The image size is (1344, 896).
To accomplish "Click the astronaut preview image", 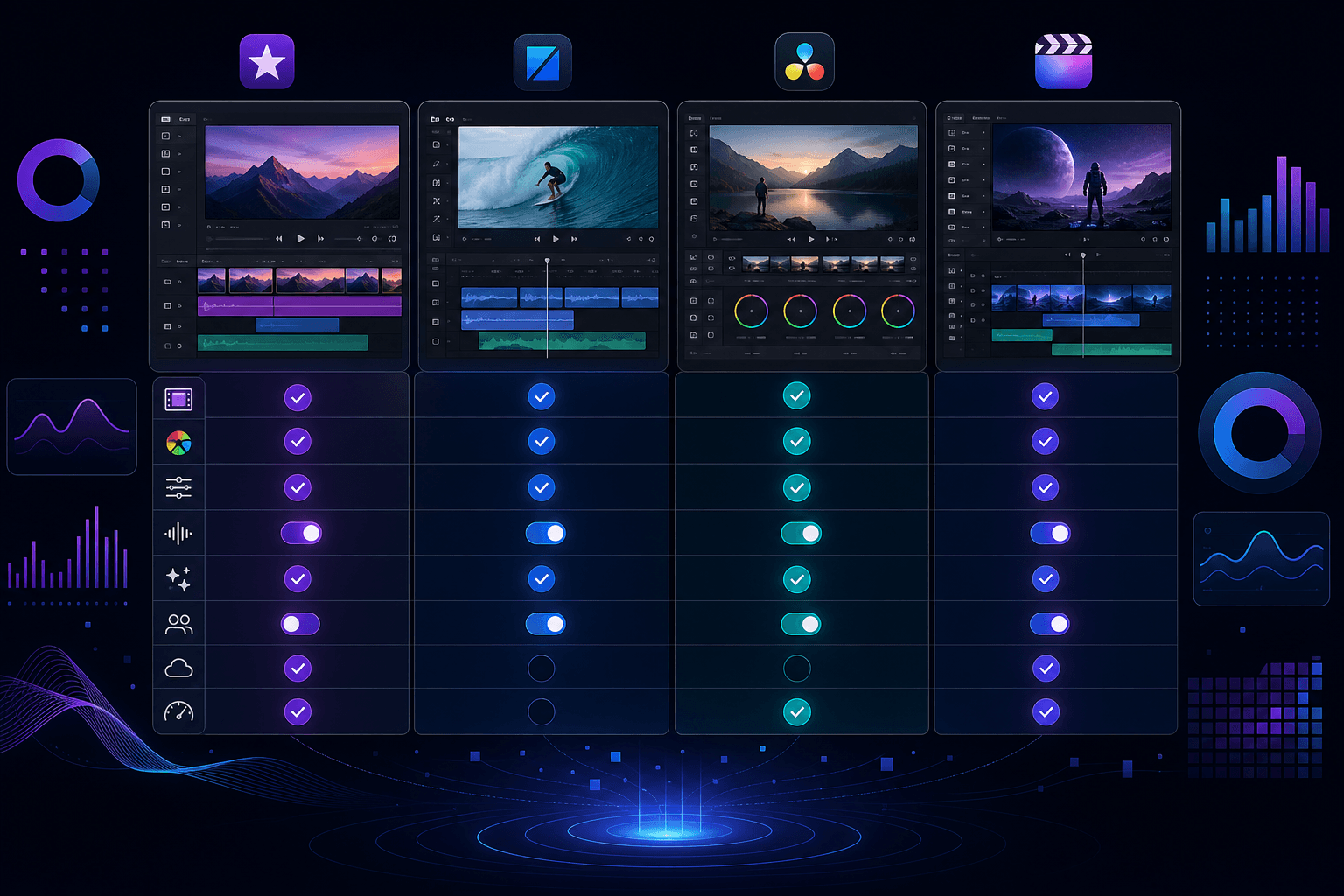I will point(1081,177).
